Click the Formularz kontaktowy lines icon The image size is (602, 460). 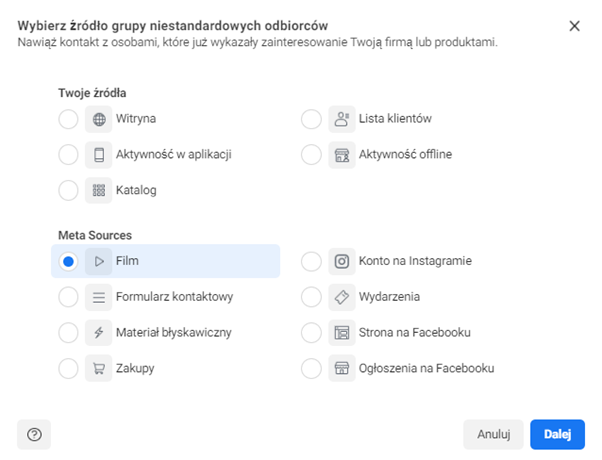(x=99, y=297)
